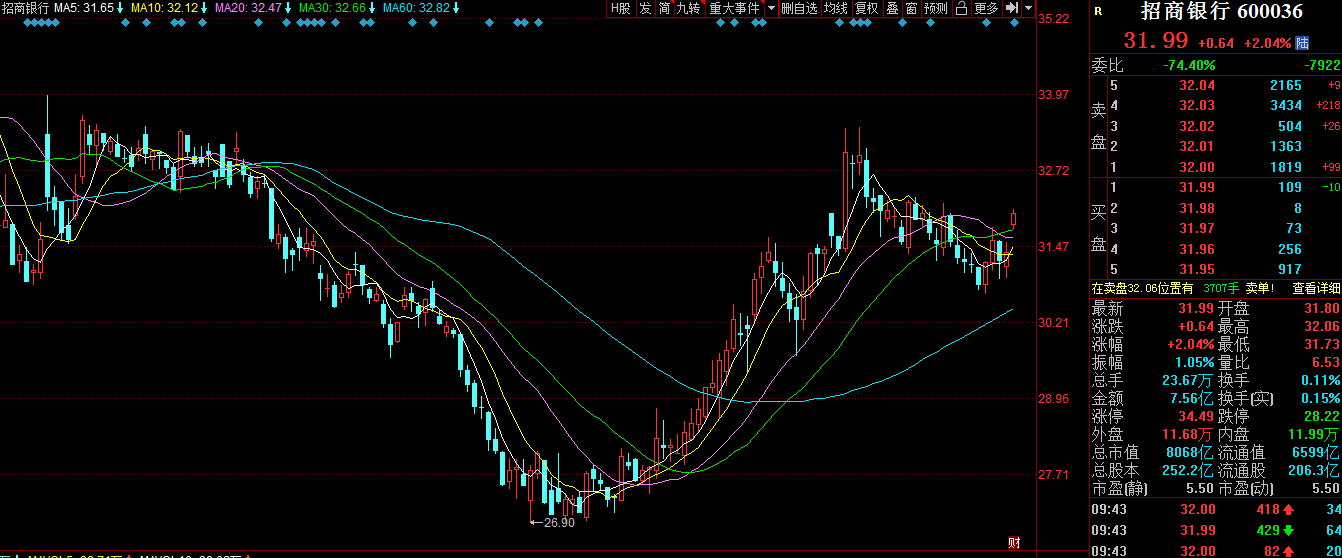Expand the 更多 more options menu
The image size is (1342, 558).
pos(986,8)
